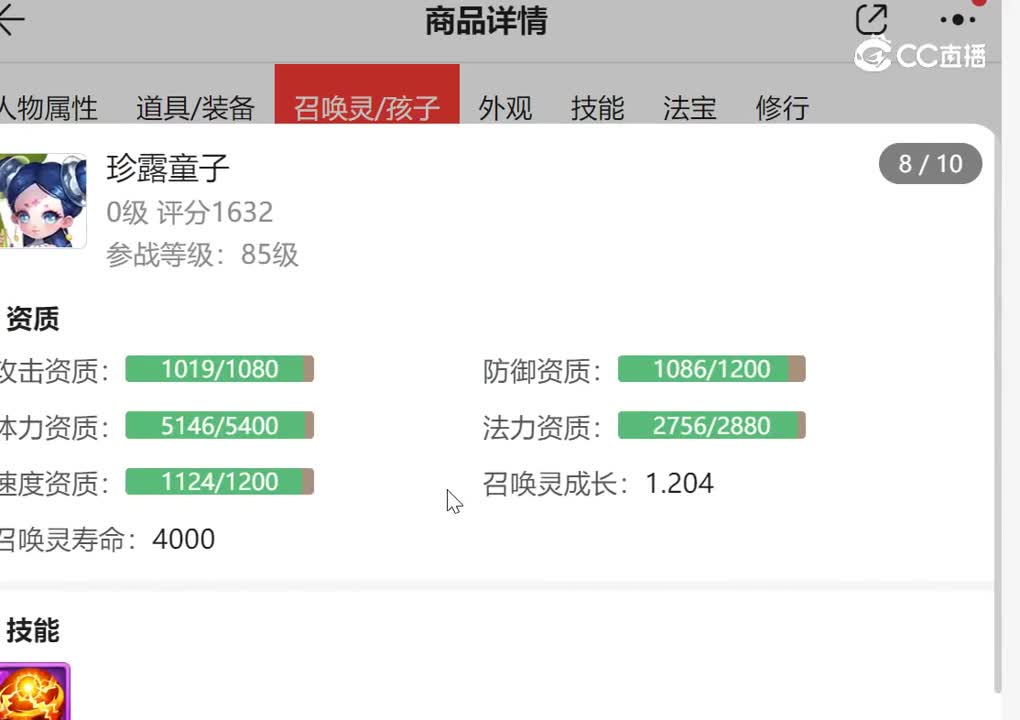Click the 速度资质 1124/1200 bar
Image resolution: width=1020 pixels, height=720 pixels.
(220, 481)
